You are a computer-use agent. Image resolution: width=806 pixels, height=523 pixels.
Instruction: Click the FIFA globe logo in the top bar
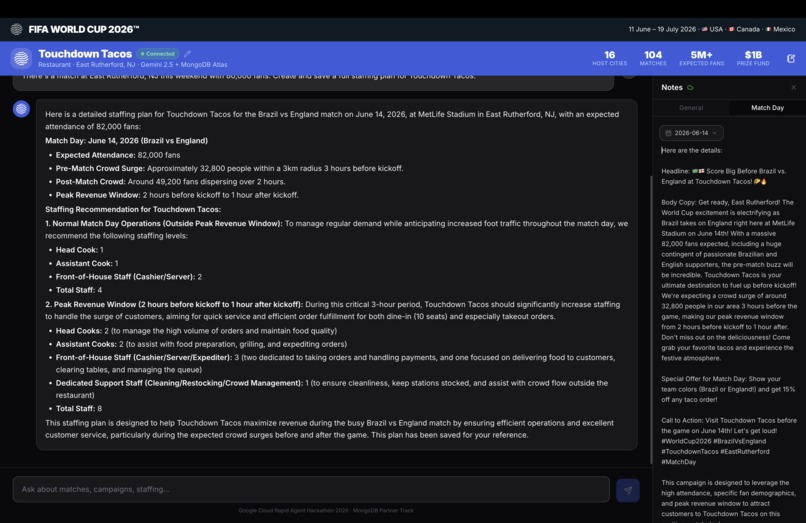point(16,29)
